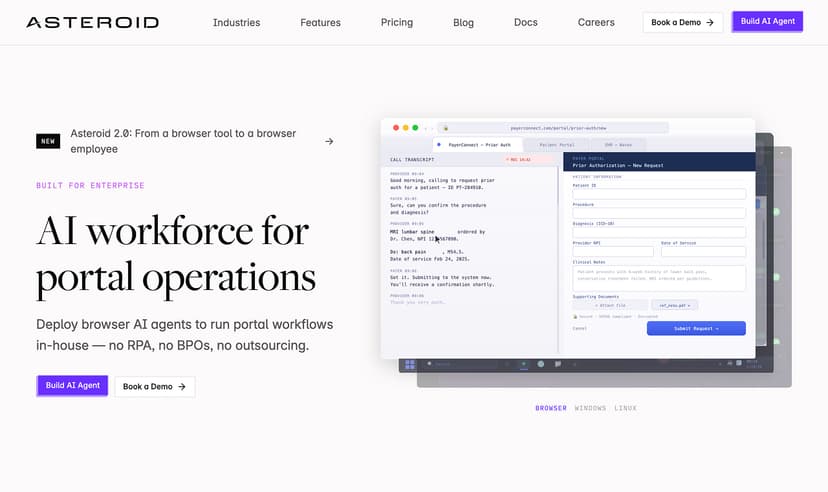
Task: Click the green maximize dot in demo browser
Action: click(x=415, y=128)
